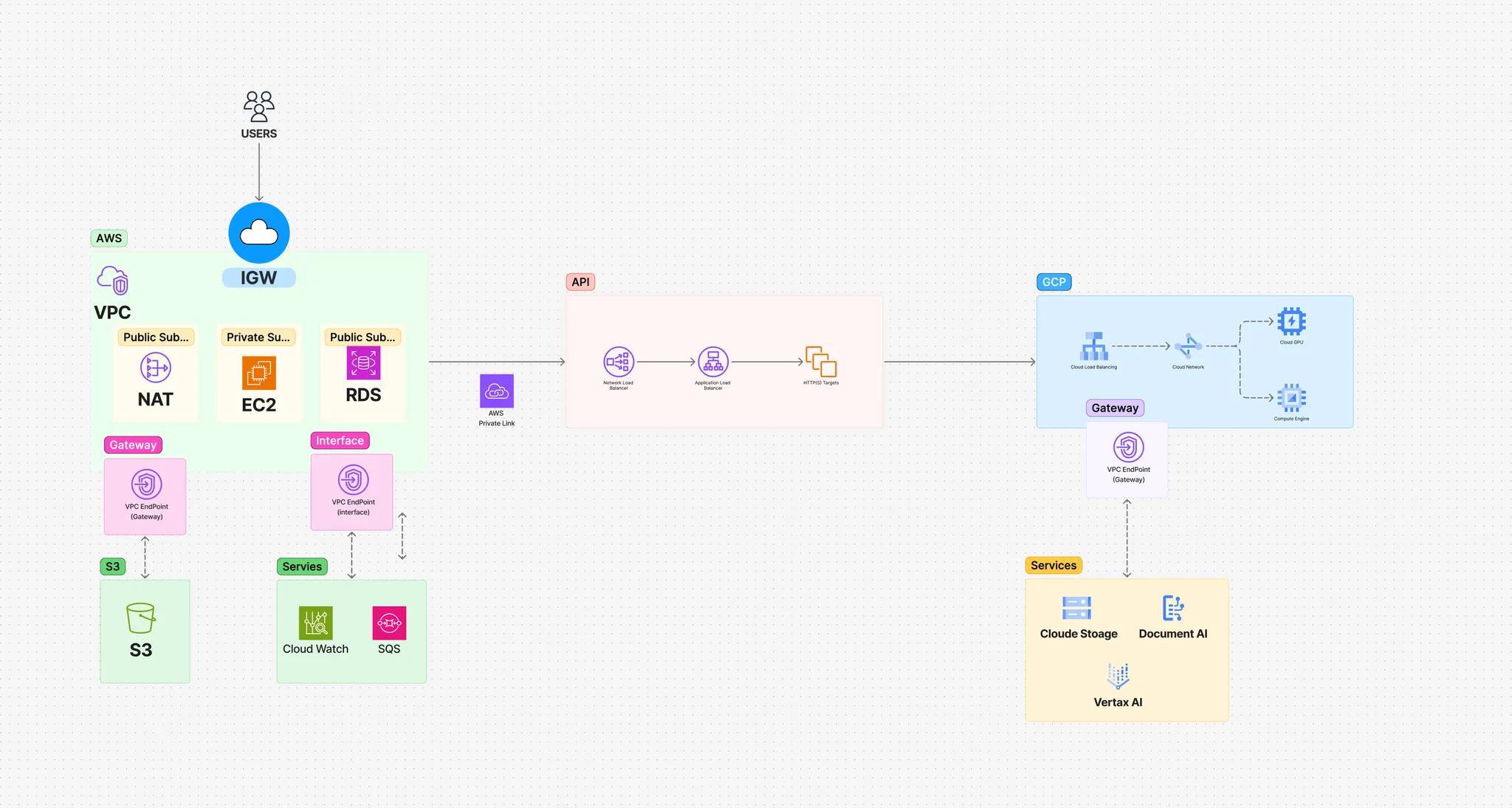Select the S3 bucket icon
This screenshot has width=1512, height=808.
pyautogui.click(x=141, y=618)
